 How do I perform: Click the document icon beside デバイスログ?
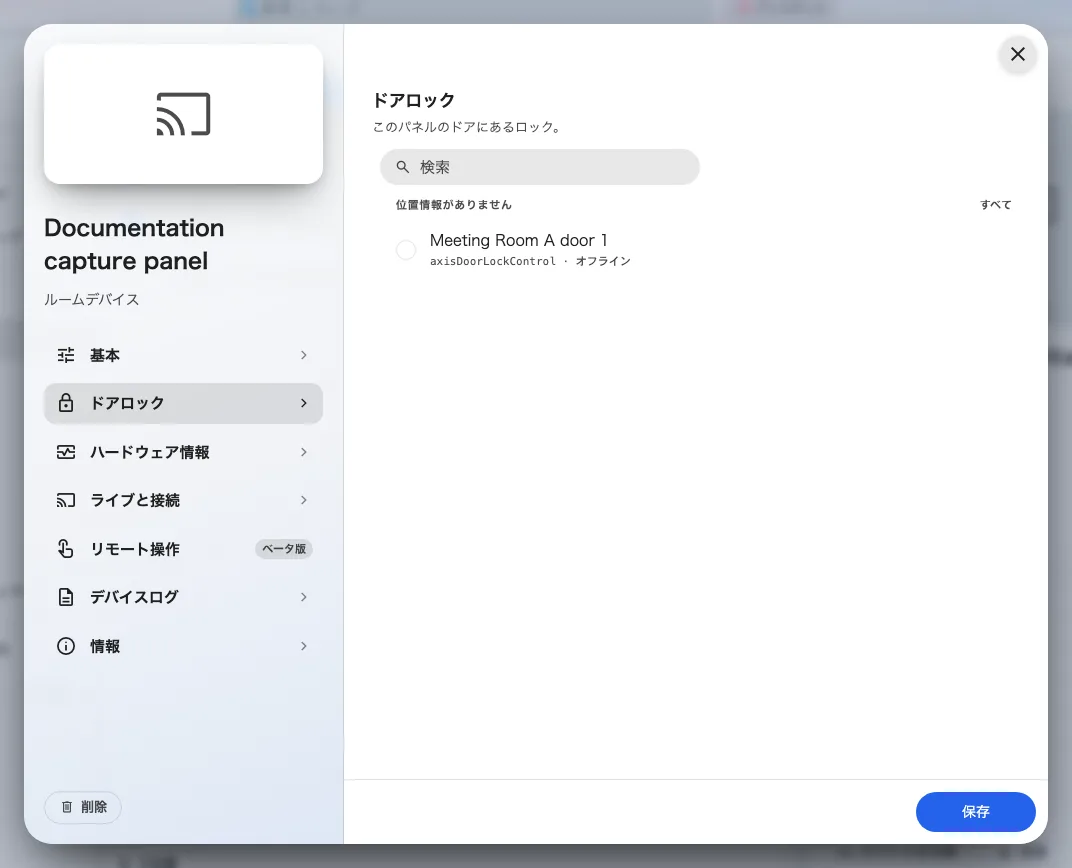(x=66, y=597)
